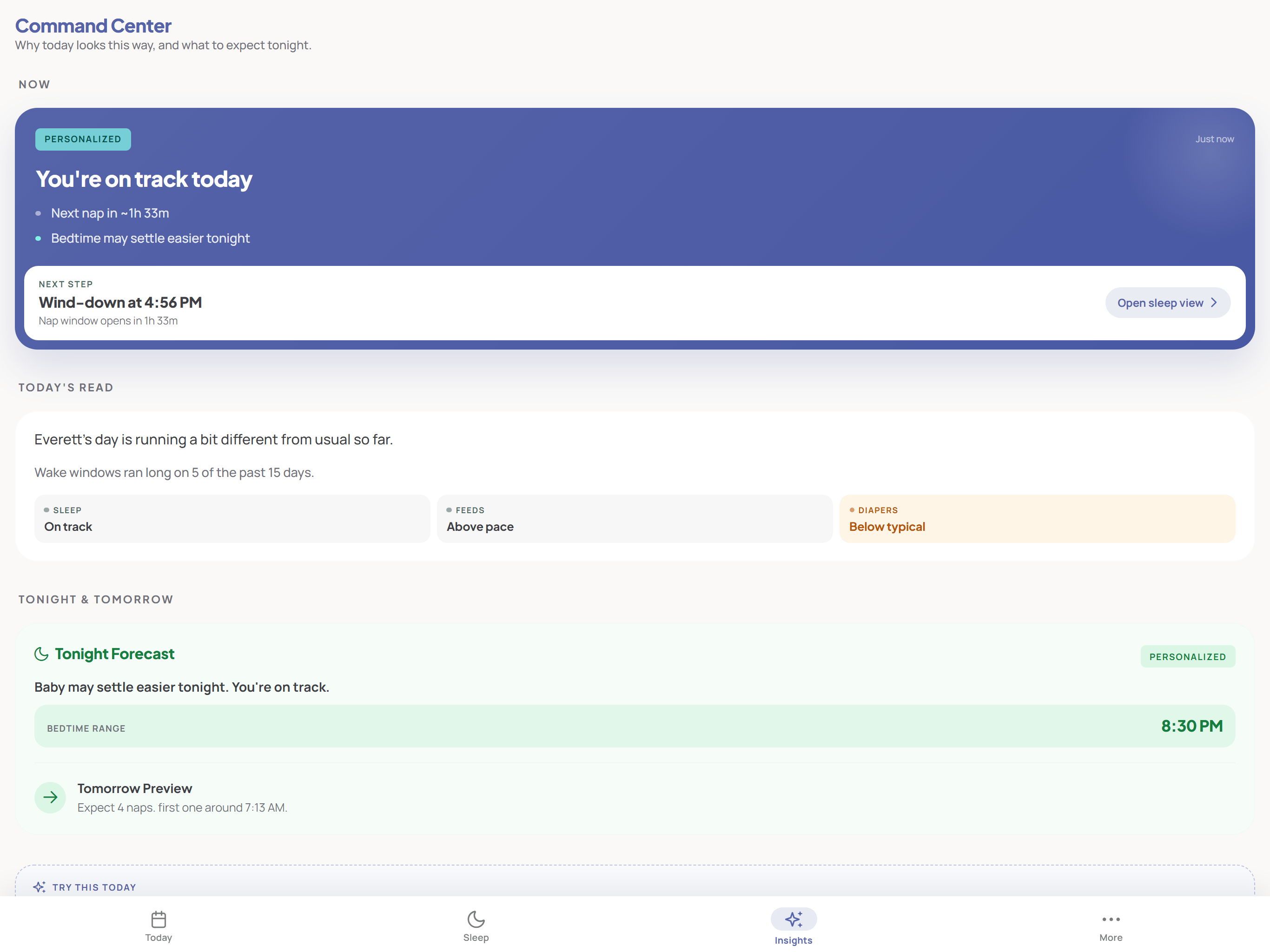This screenshot has height=952, width=1270.
Task: Click the Tonight Forecast moon icon
Action: click(x=41, y=654)
